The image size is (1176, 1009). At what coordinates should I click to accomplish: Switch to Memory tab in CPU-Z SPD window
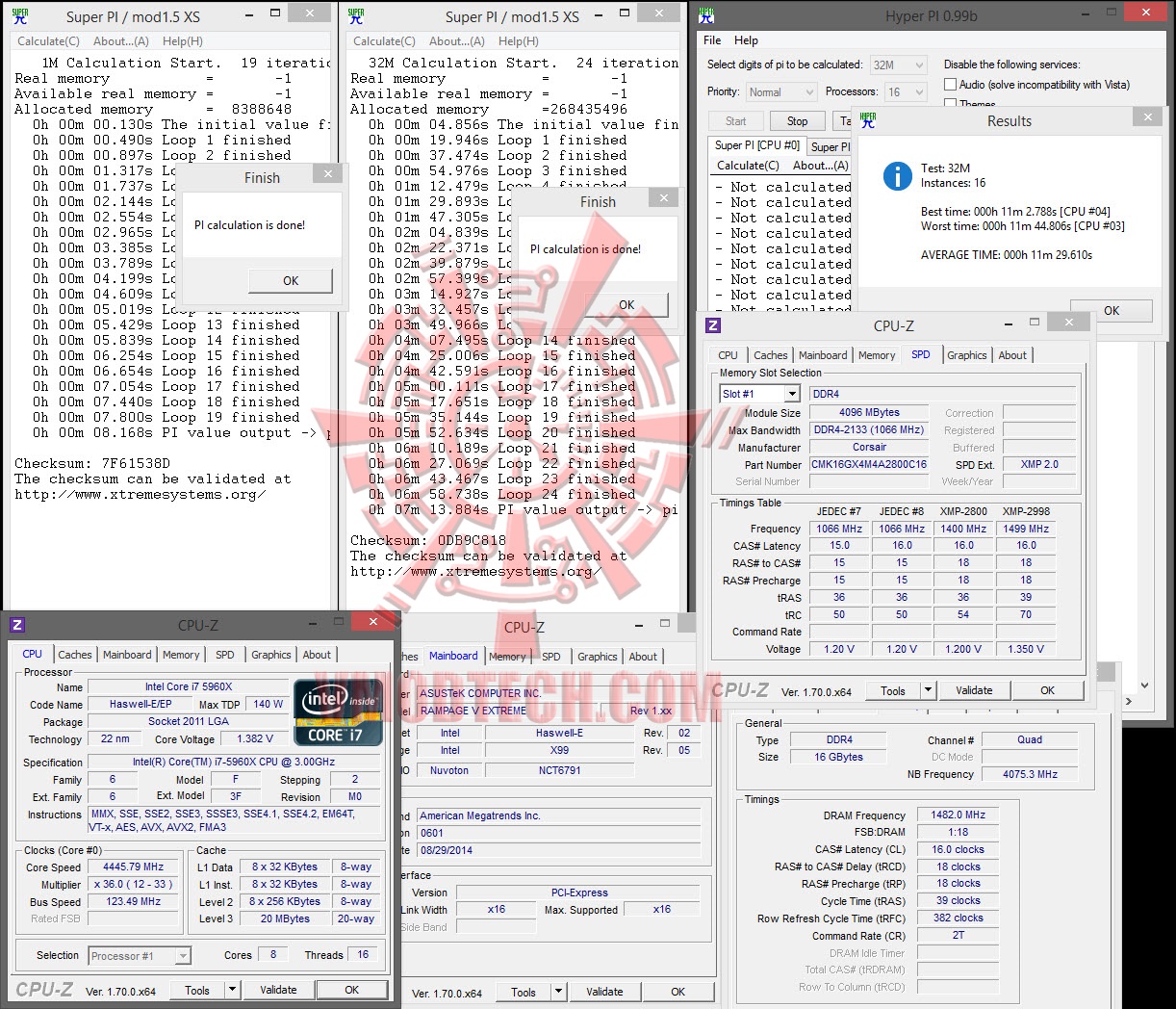[x=877, y=355]
